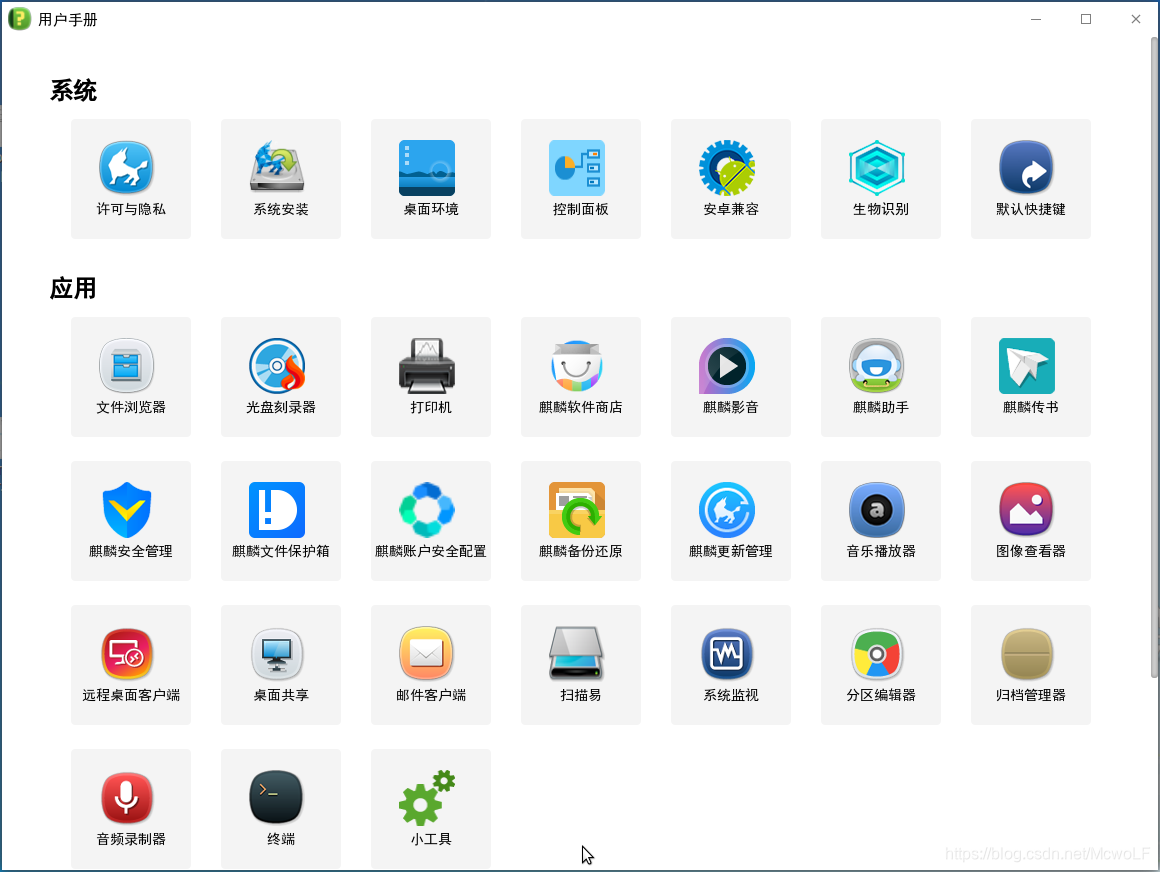Open the 终端 terminal guide

pos(280,808)
